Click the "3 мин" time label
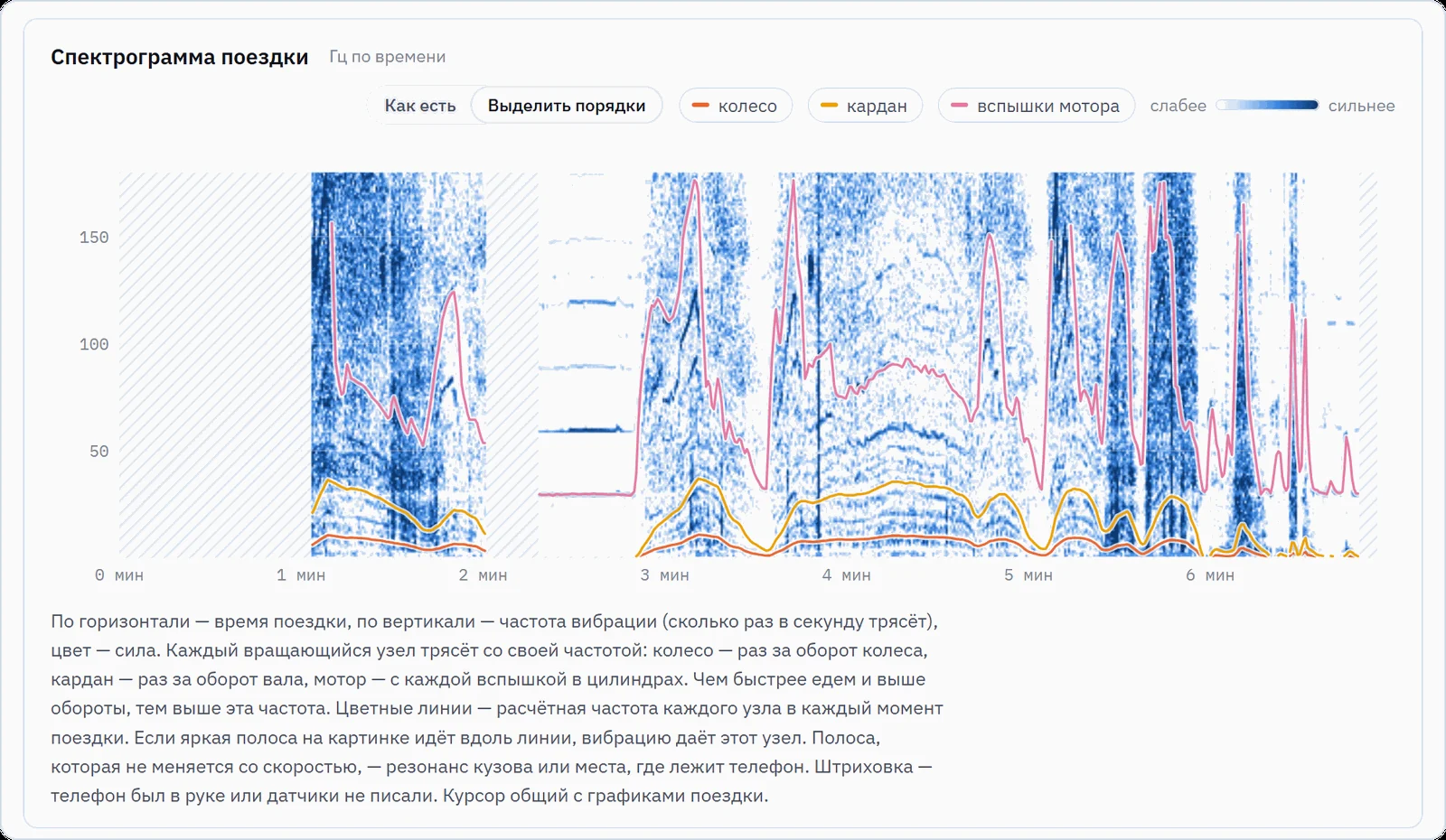Viewport: 1446px width, 840px height. tap(664, 575)
